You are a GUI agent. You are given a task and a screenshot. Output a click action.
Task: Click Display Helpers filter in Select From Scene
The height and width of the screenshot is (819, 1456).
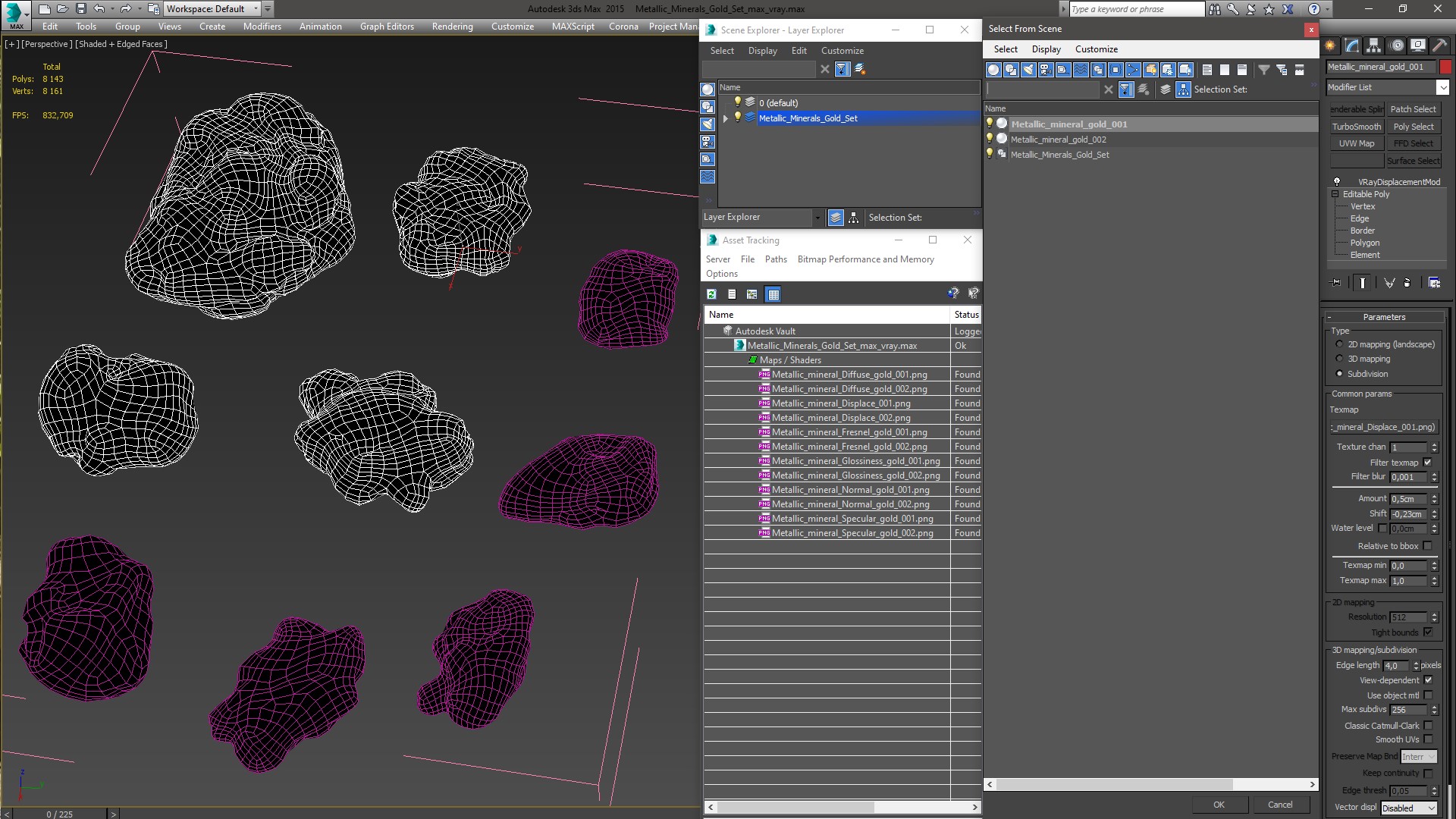pos(1063,70)
